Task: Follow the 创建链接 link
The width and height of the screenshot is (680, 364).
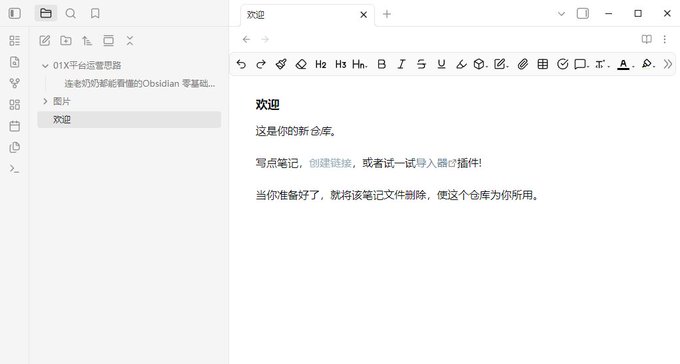Action: [x=330, y=163]
